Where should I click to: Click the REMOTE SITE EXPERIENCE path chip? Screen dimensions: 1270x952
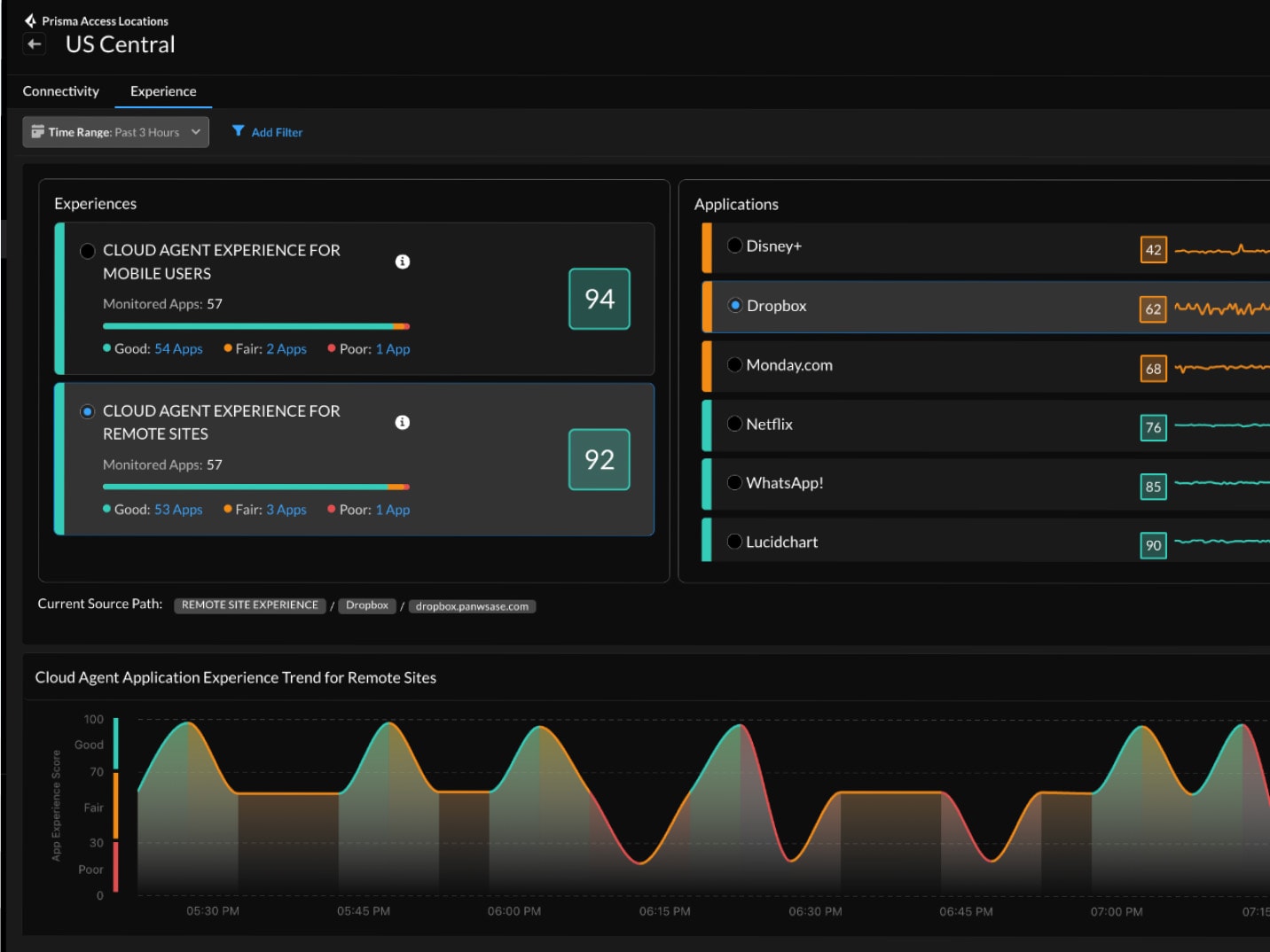pyautogui.click(x=249, y=605)
